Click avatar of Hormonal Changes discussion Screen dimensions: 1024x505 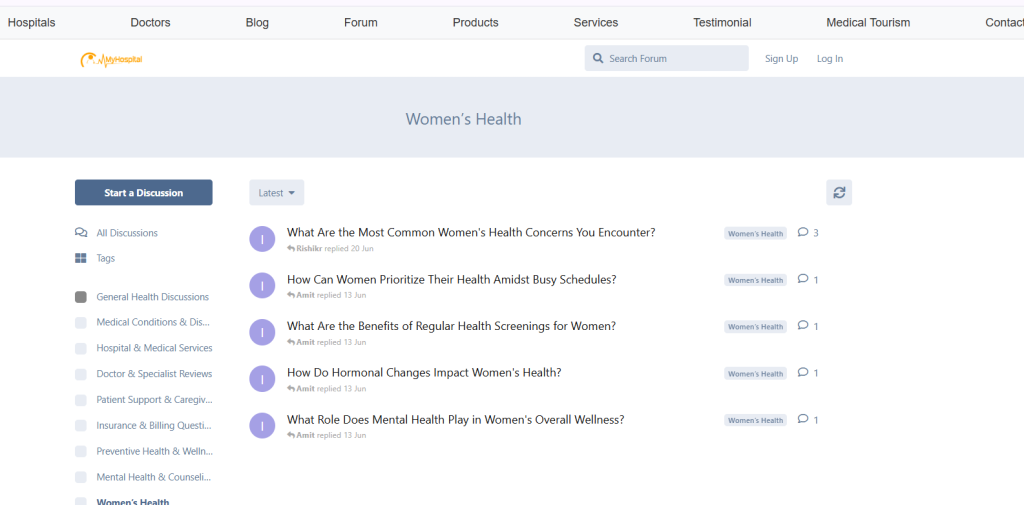pyautogui.click(x=262, y=379)
